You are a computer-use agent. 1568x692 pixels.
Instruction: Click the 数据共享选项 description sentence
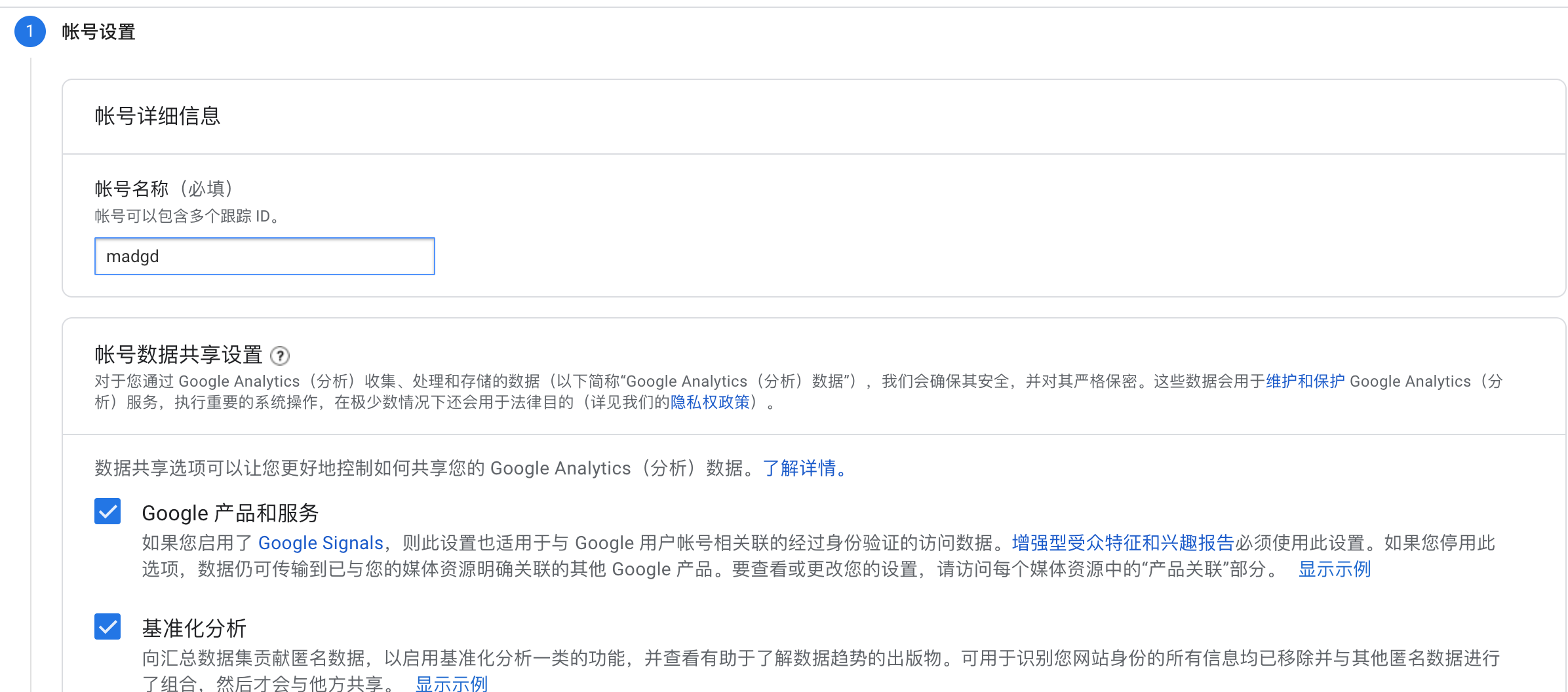(x=426, y=469)
